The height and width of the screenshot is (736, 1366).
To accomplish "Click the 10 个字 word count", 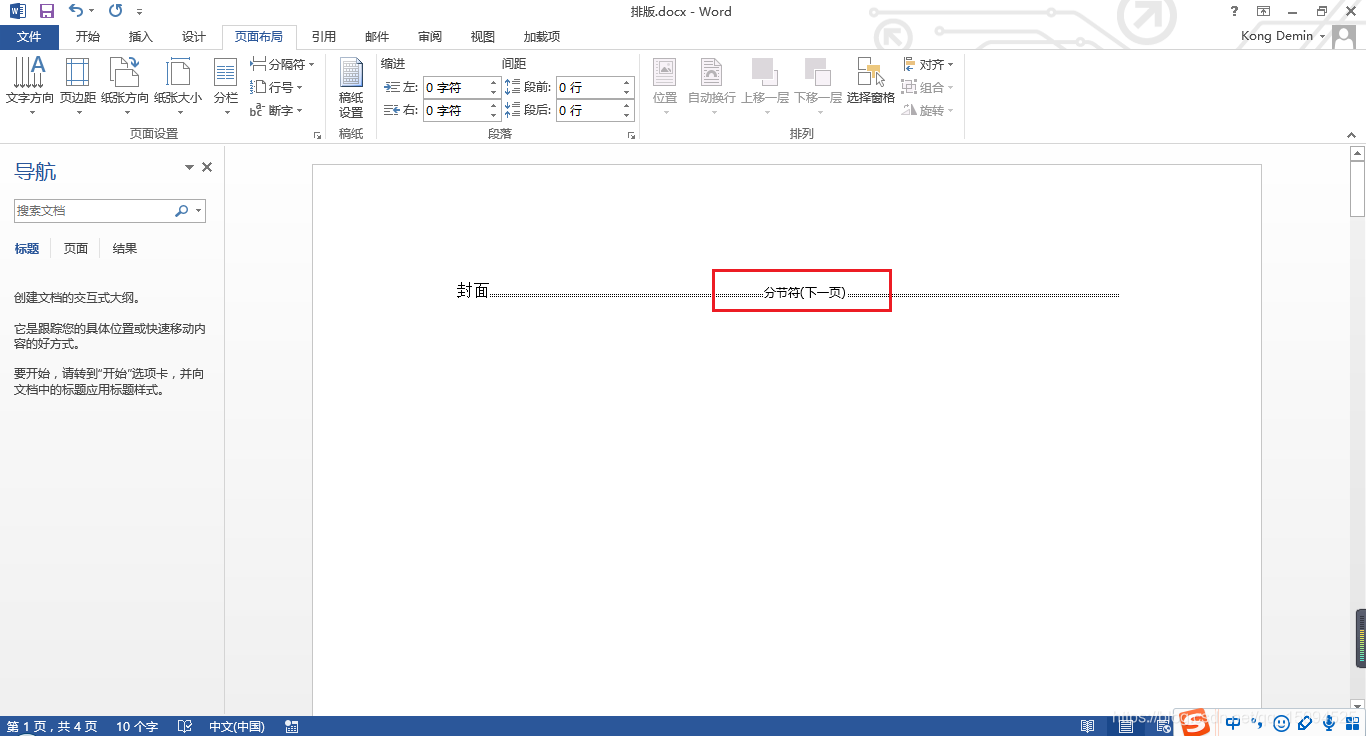I will [137, 726].
